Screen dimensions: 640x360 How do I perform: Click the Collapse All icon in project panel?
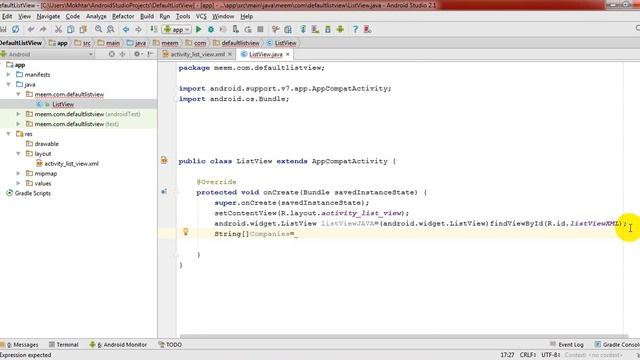(122, 54)
